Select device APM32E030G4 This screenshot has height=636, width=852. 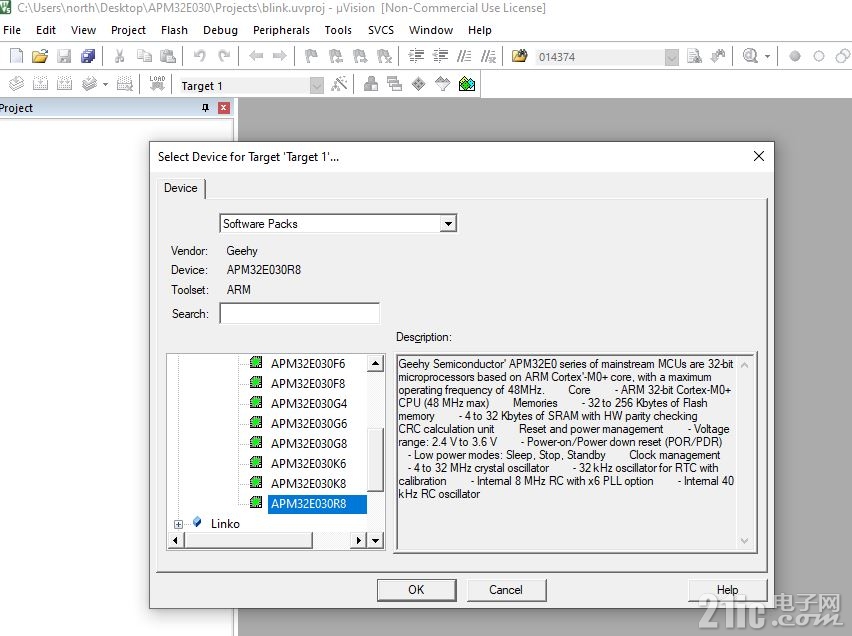coord(309,404)
